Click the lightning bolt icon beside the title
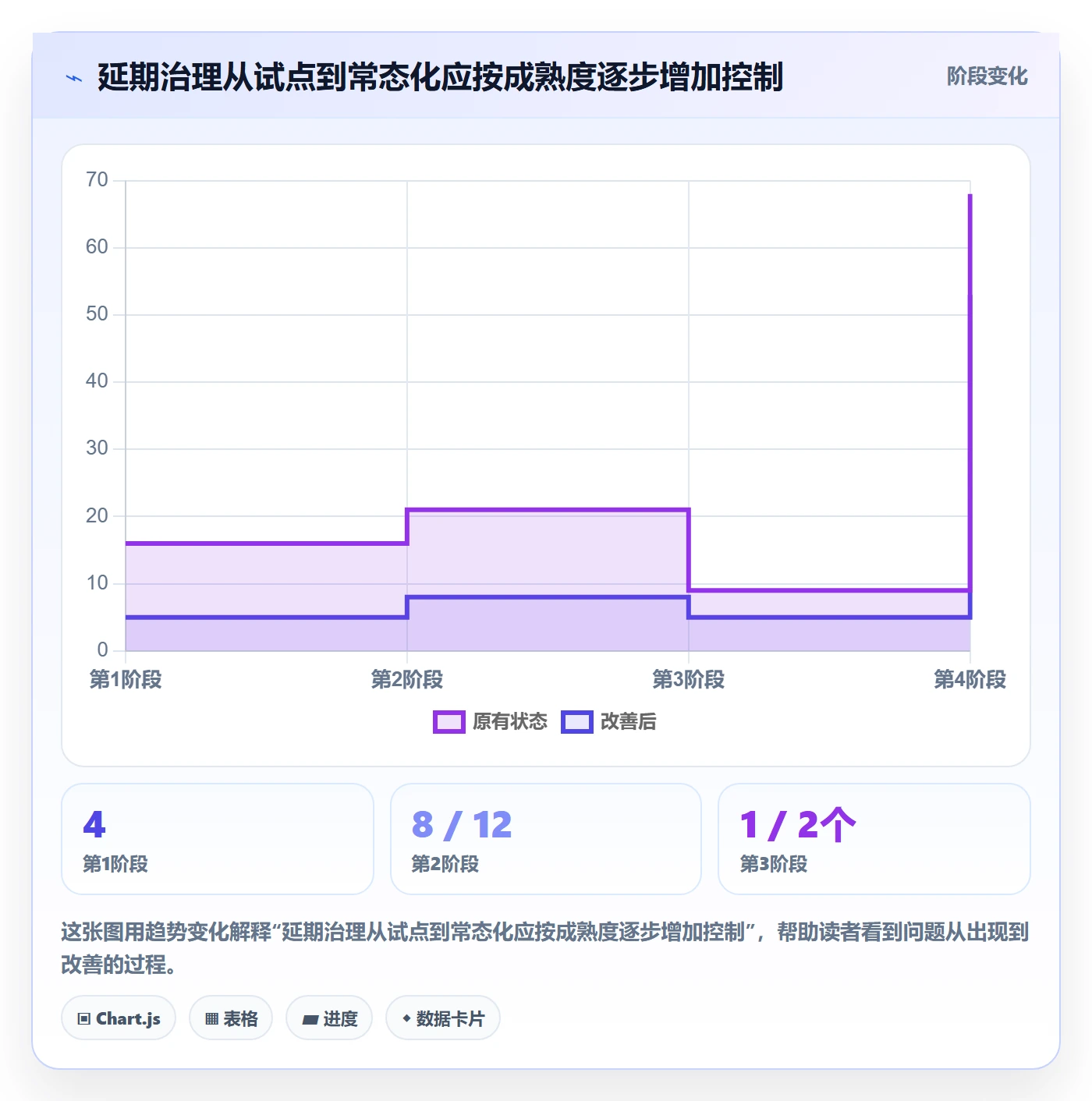The width and height of the screenshot is (1092, 1101). point(74,78)
